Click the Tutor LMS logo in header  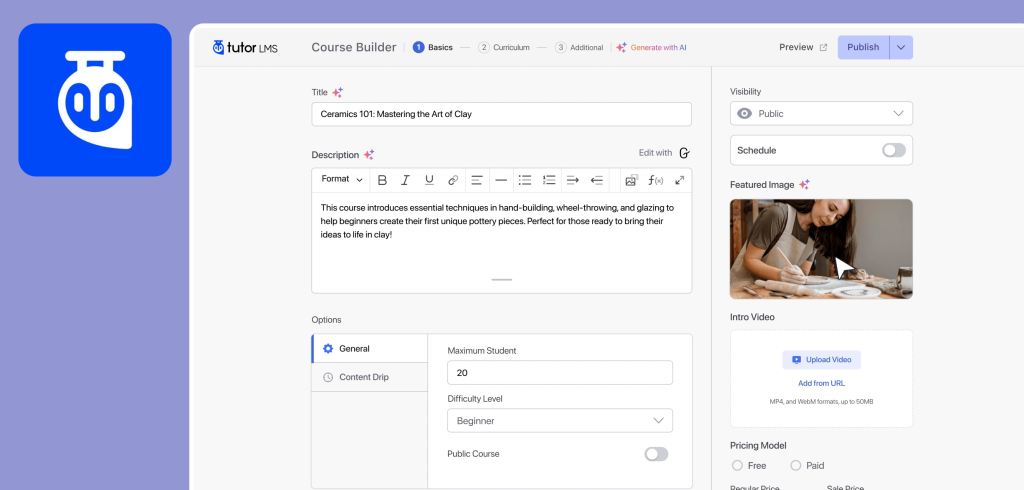(x=245, y=47)
